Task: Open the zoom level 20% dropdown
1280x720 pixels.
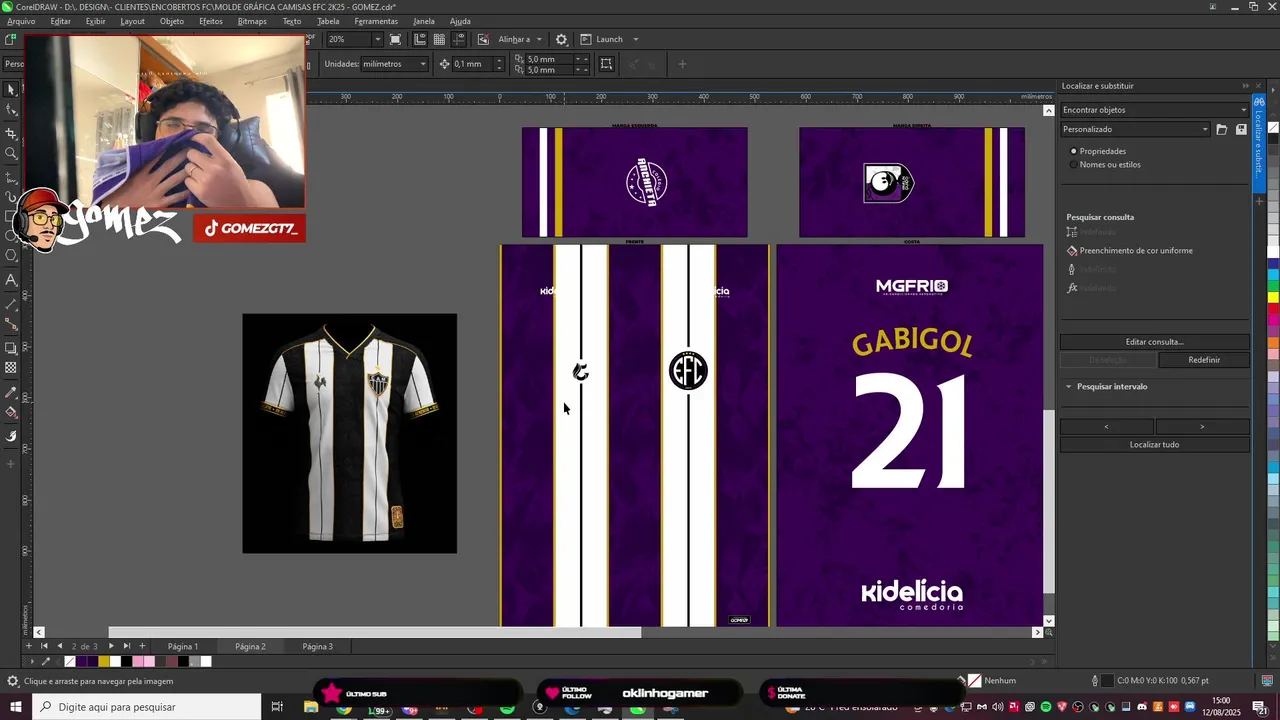Action: tap(377, 39)
